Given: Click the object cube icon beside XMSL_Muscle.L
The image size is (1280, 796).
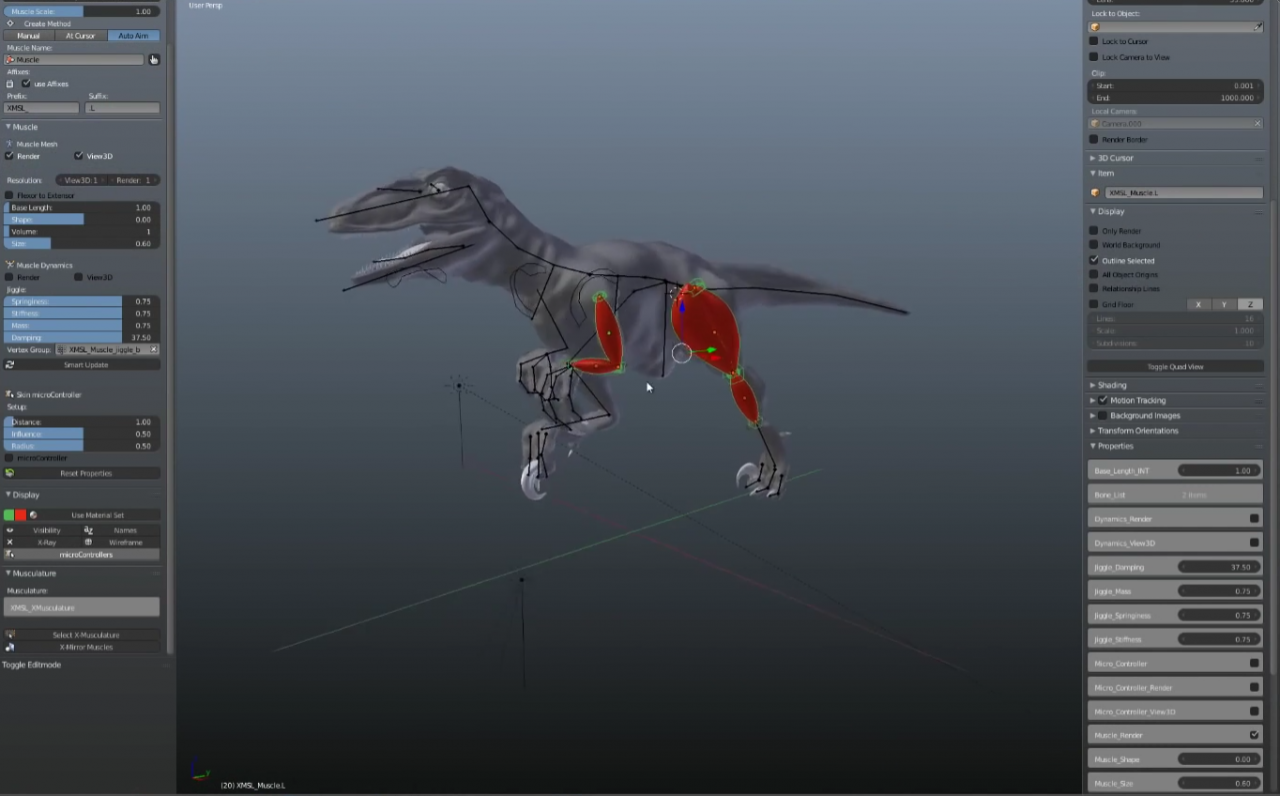Looking at the screenshot, I should (x=1095, y=193).
